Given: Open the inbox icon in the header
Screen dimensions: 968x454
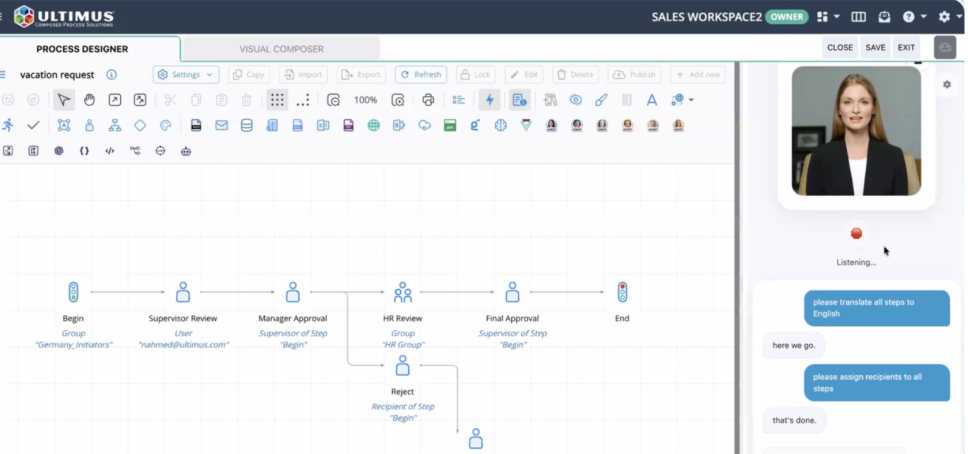Looking at the screenshot, I should coord(885,17).
